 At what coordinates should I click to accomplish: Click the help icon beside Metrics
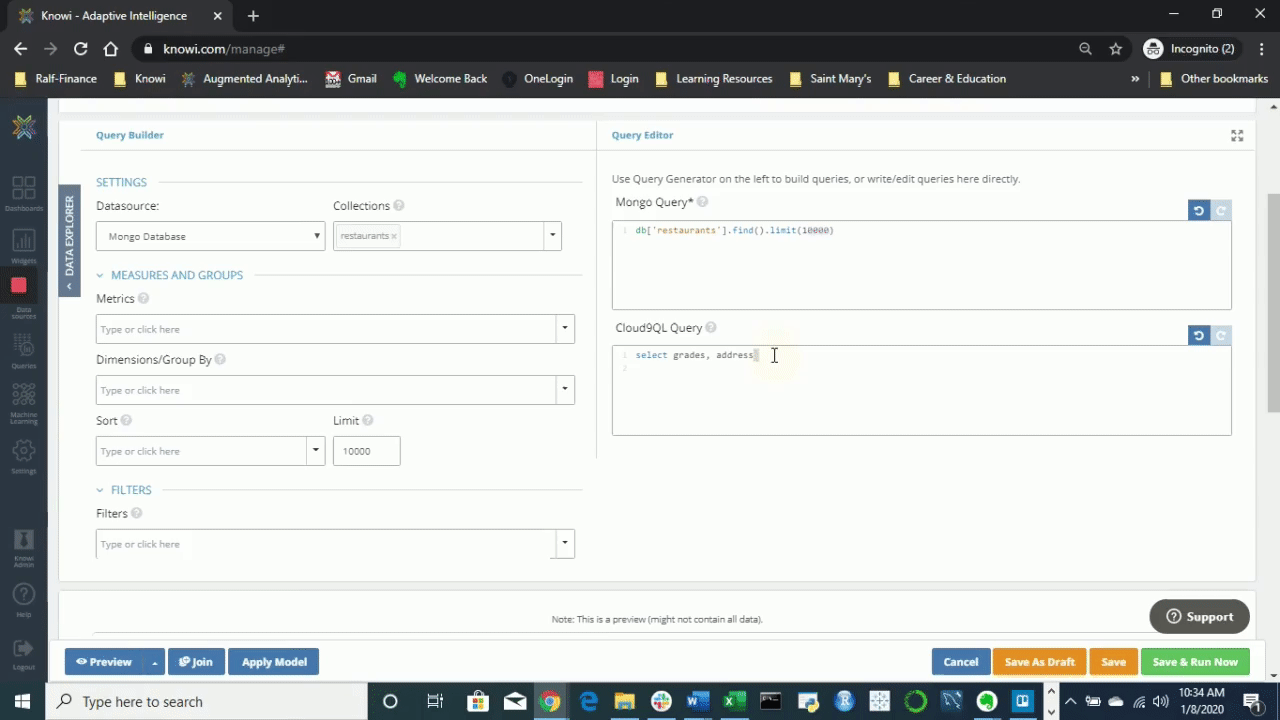[143, 299]
